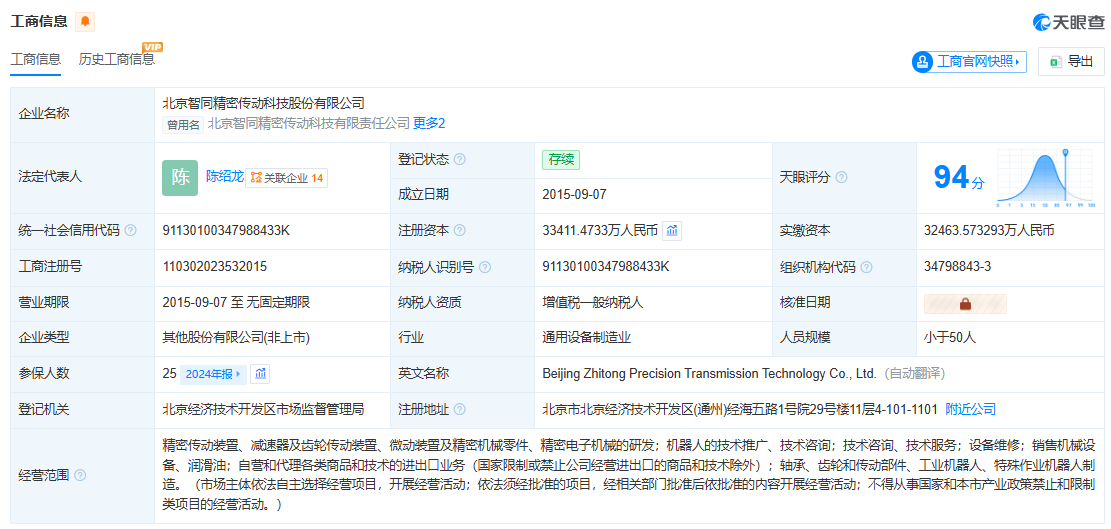Click help icon beside 注册地址

tap(460, 409)
